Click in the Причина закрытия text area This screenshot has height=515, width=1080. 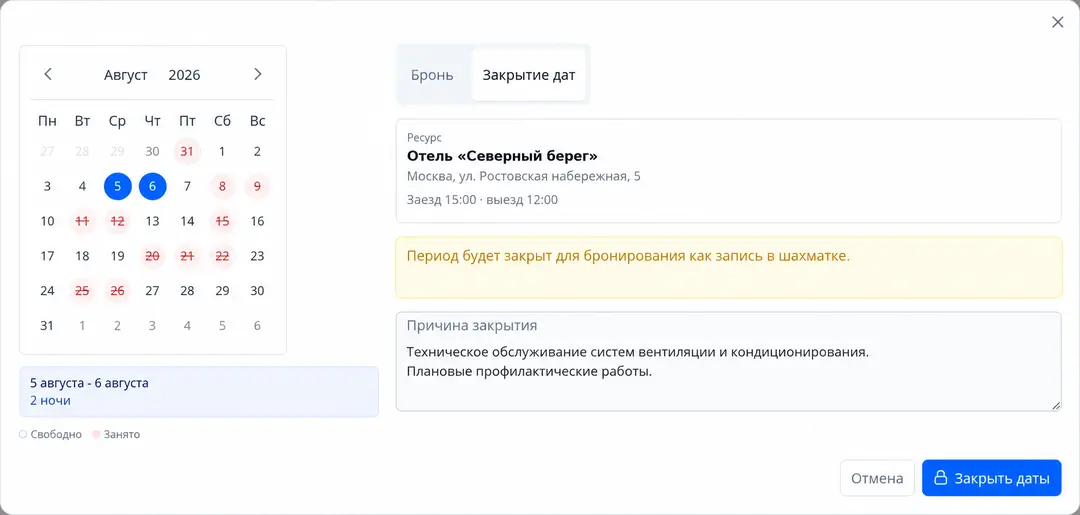pos(729,362)
